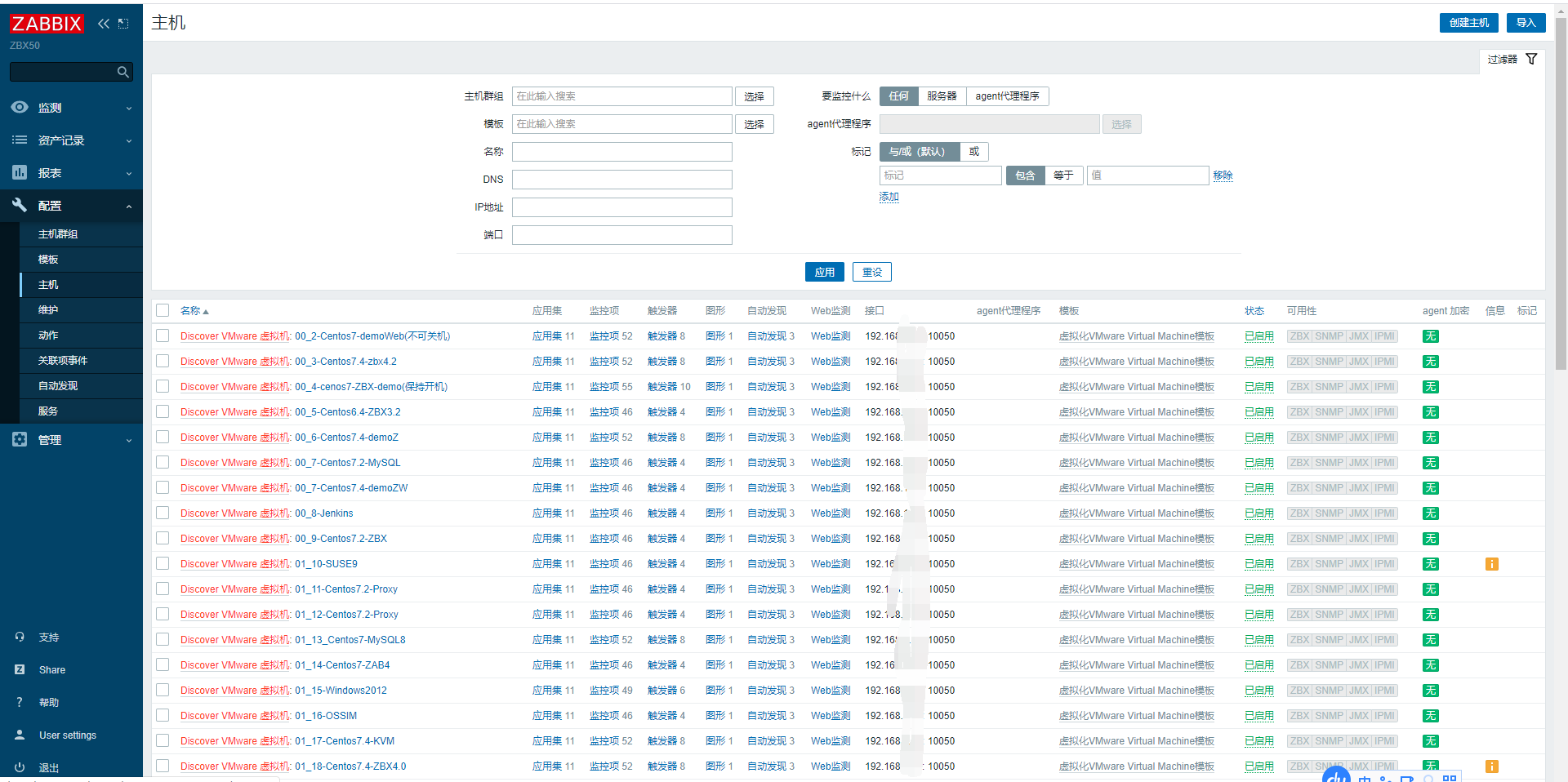This screenshot has height=782, width=1568.
Task: Click JMX availability badge for 01_16-OSSIM row
Action: 1359,716
